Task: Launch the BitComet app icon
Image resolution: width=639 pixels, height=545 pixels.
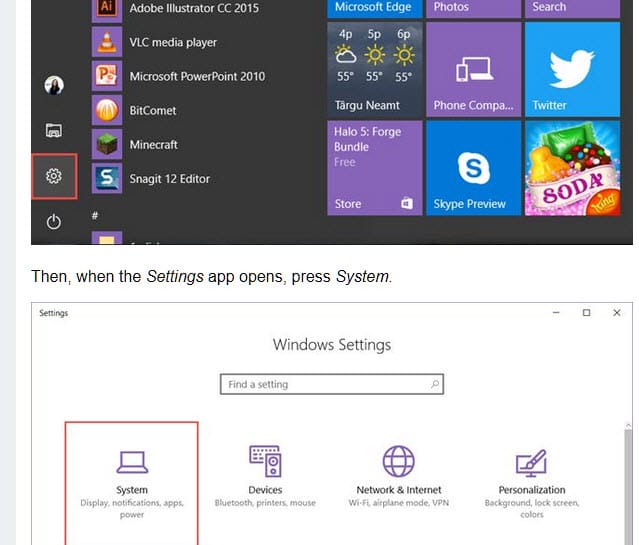Action: coord(107,110)
